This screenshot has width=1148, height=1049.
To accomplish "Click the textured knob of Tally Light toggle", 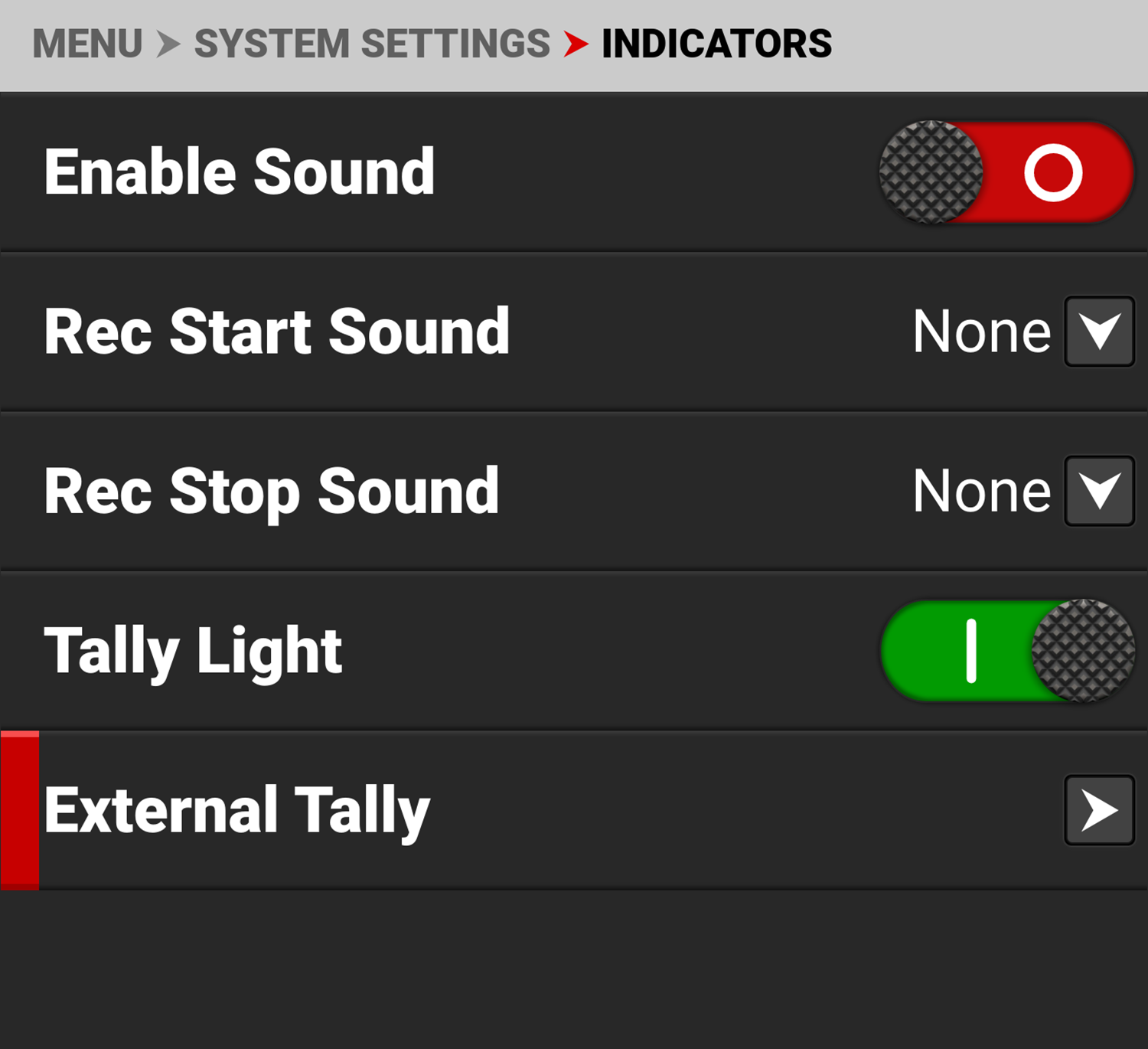I will [x=1082, y=651].
